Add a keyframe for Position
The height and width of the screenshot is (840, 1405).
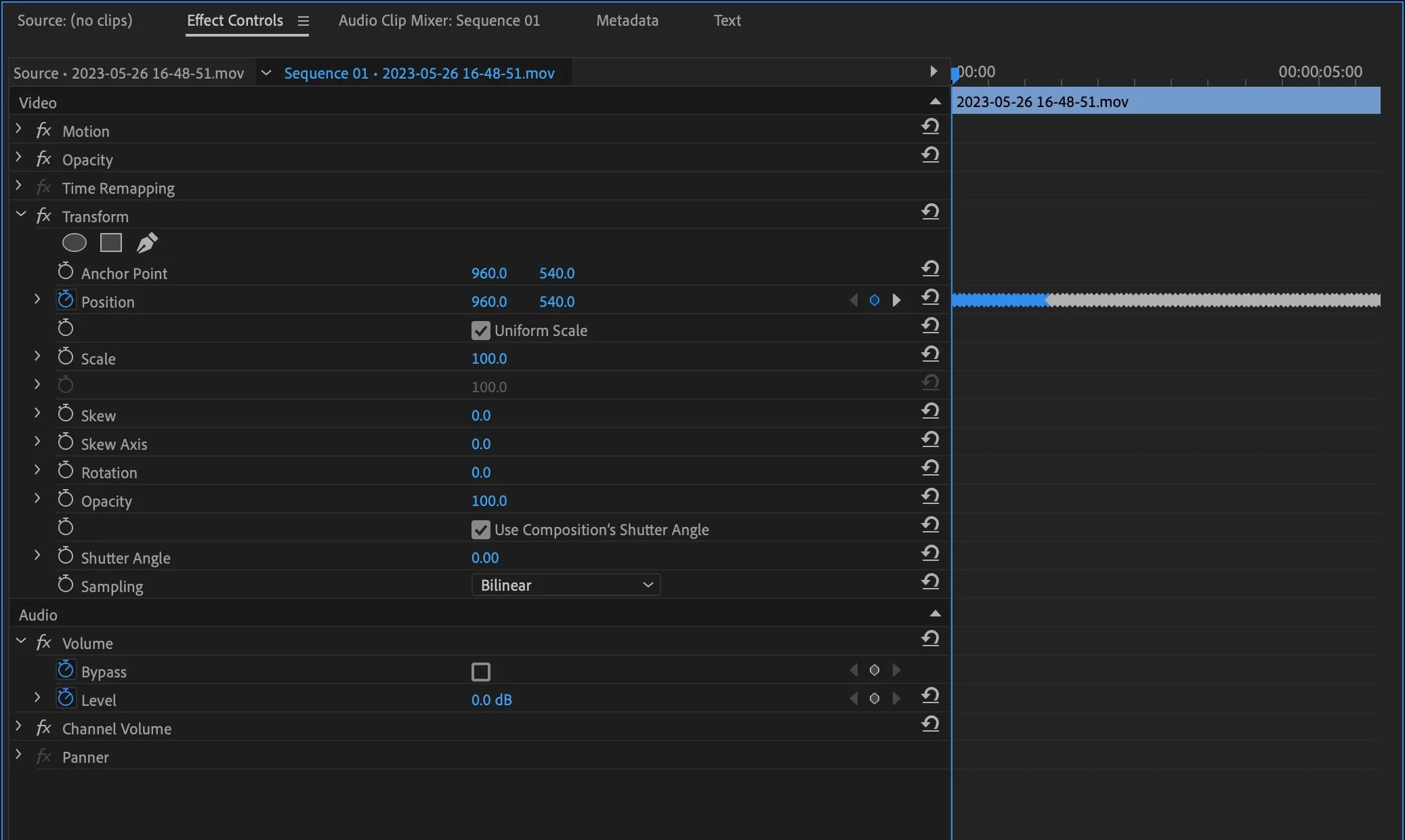coord(874,300)
